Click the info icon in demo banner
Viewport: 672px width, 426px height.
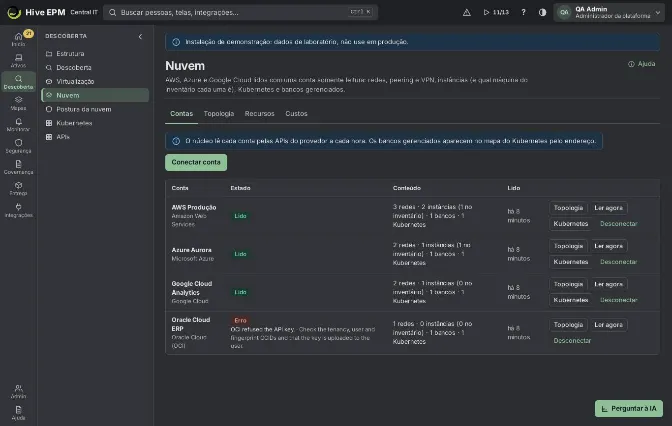click(x=176, y=42)
